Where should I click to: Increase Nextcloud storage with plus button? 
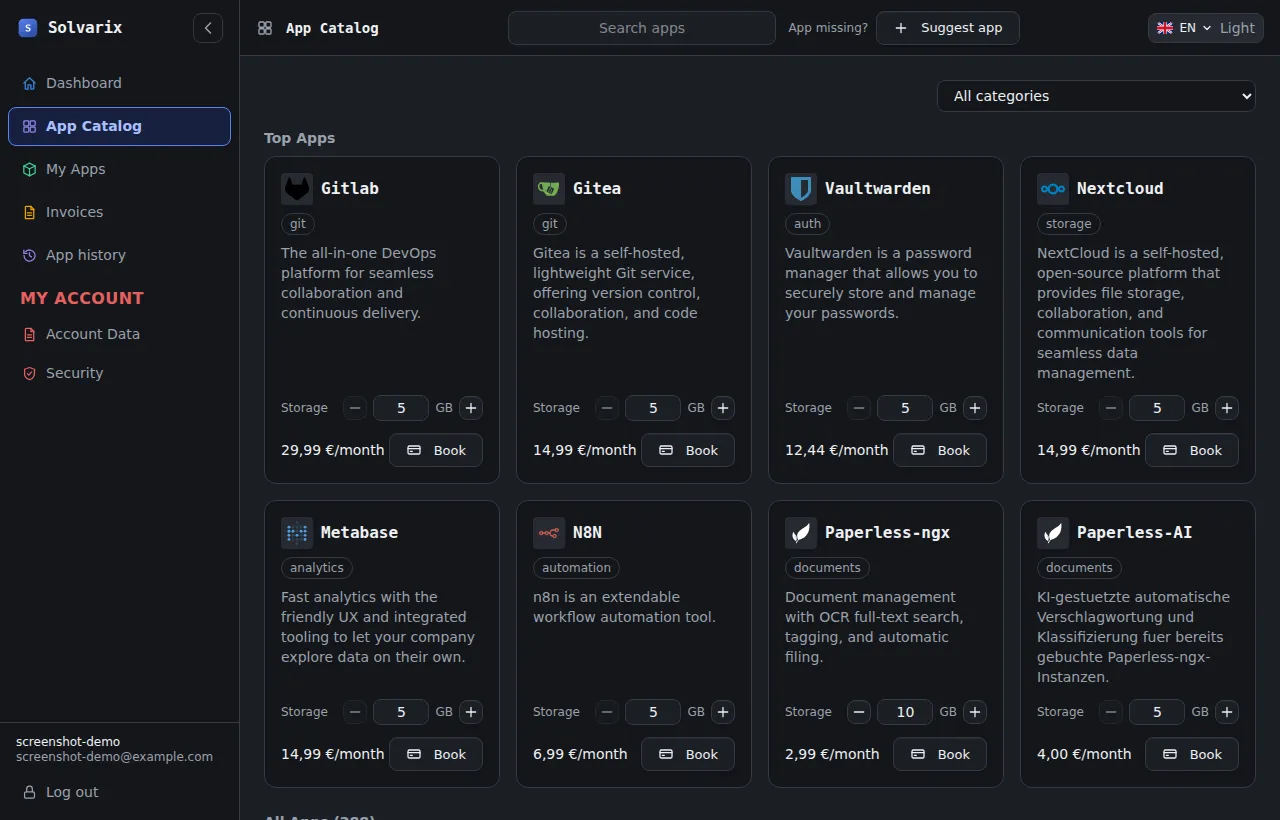pos(1227,408)
